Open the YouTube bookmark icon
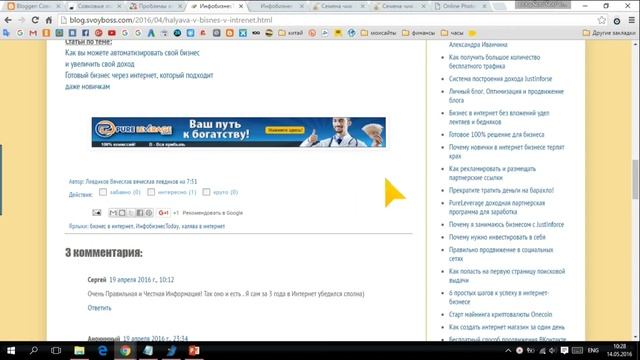Viewport: 640px width, 360px height. pos(111,33)
